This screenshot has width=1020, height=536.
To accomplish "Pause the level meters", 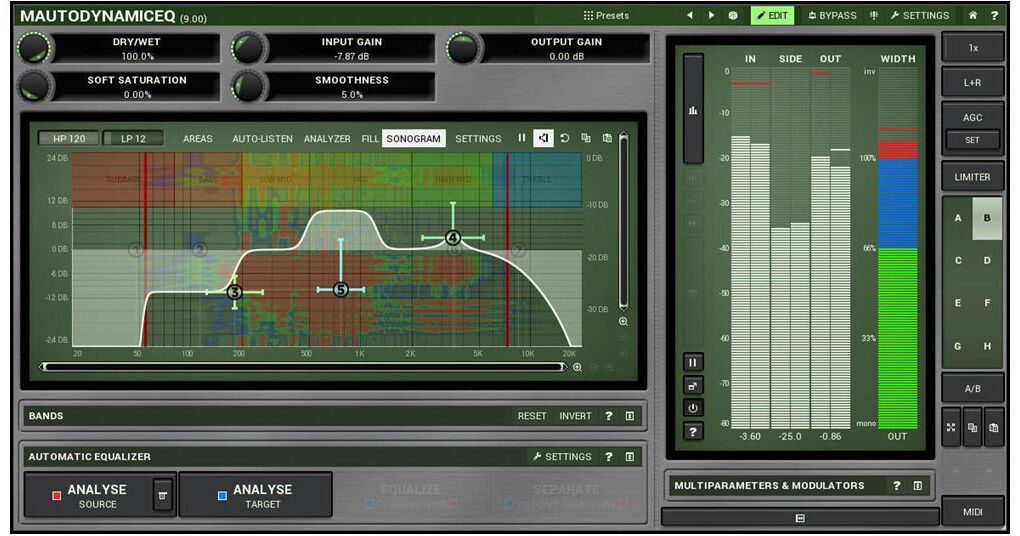I will (x=693, y=363).
